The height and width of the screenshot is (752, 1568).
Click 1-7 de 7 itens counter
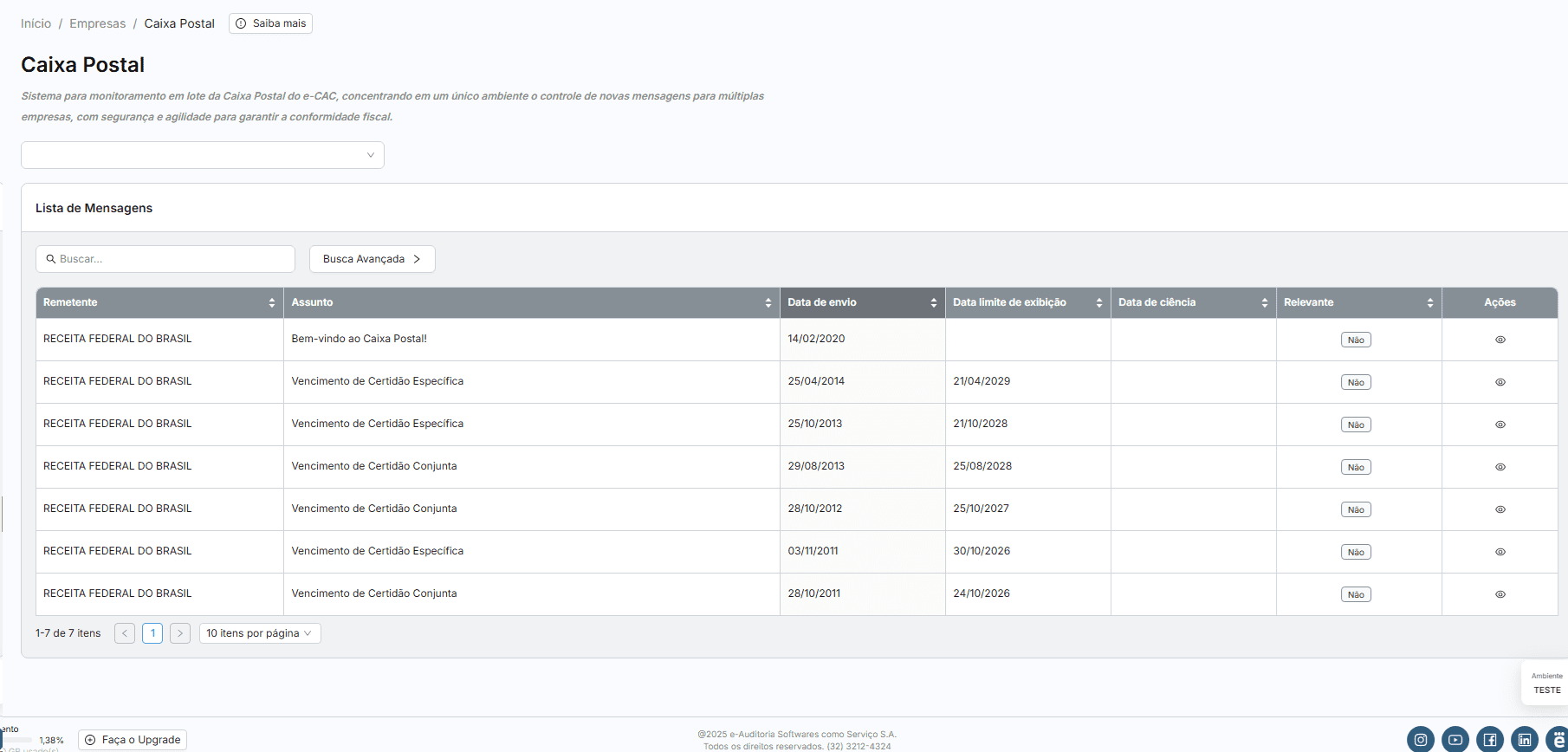(68, 633)
